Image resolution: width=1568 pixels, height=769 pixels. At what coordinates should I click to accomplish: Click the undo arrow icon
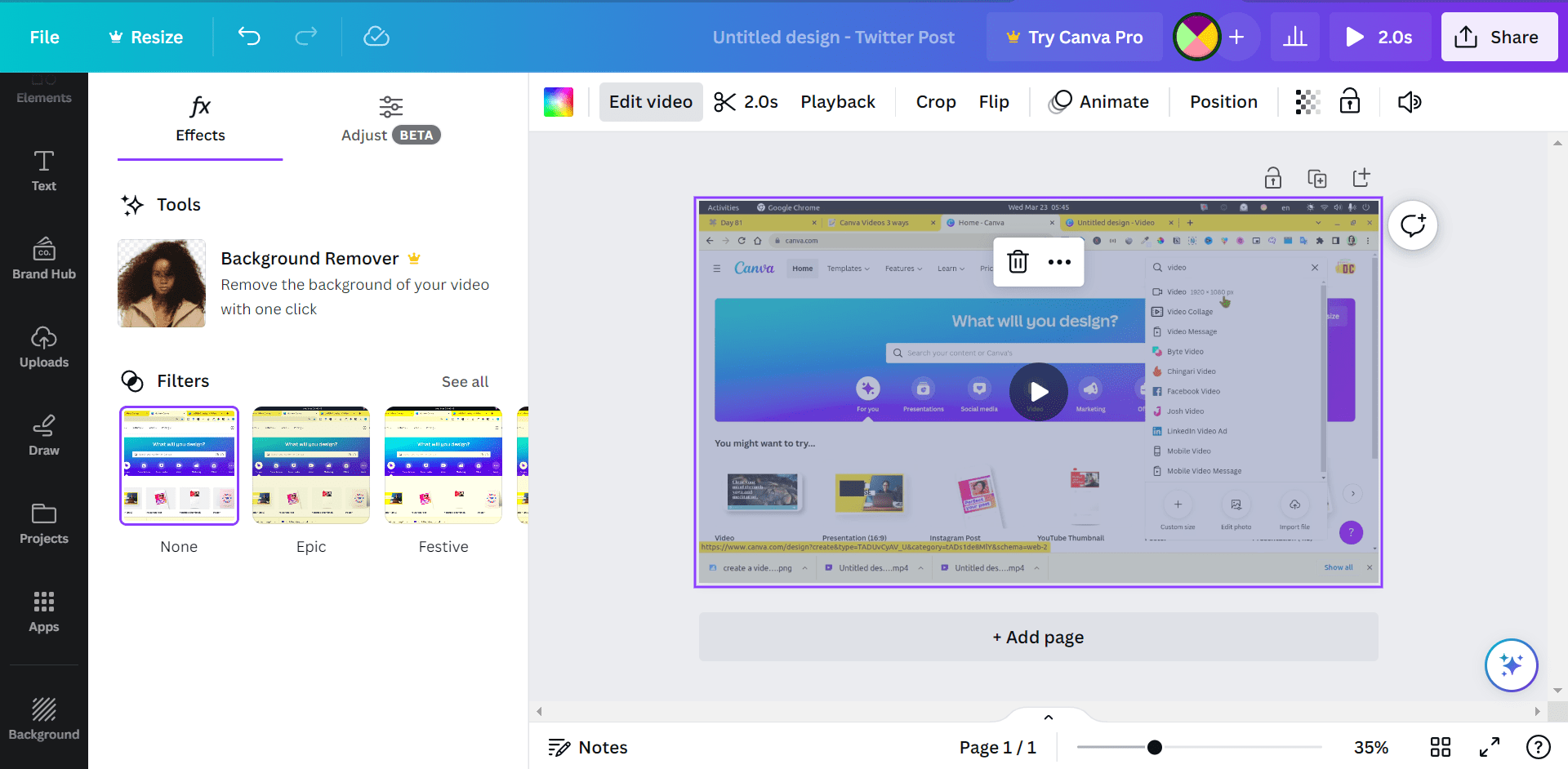pyautogui.click(x=249, y=37)
